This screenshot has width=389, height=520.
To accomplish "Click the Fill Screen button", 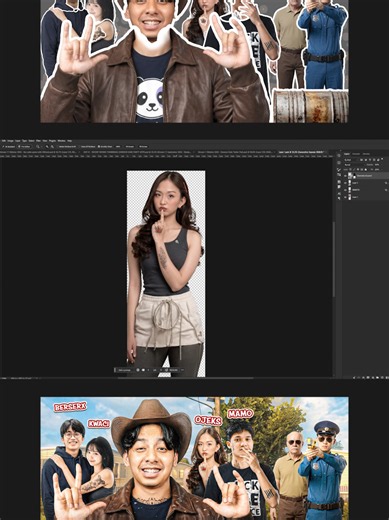I will pyautogui.click(x=143, y=147).
